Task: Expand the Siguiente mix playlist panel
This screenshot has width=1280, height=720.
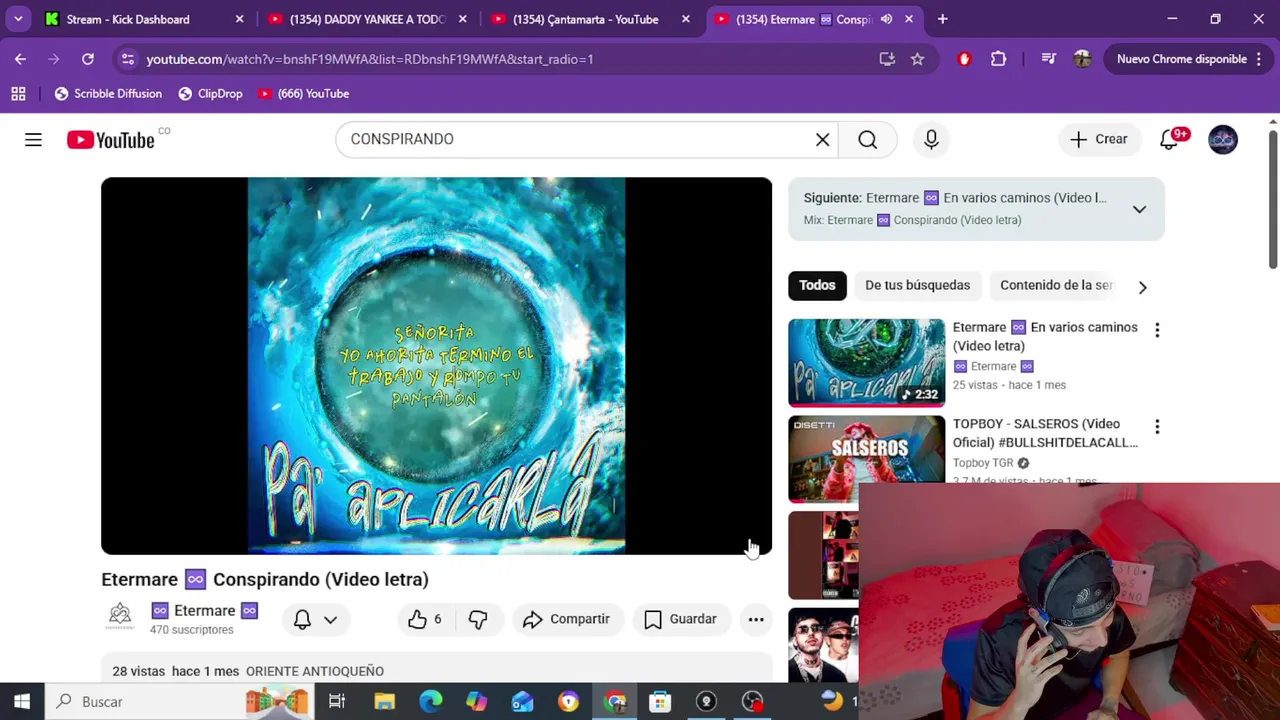Action: [x=1139, y=209]
